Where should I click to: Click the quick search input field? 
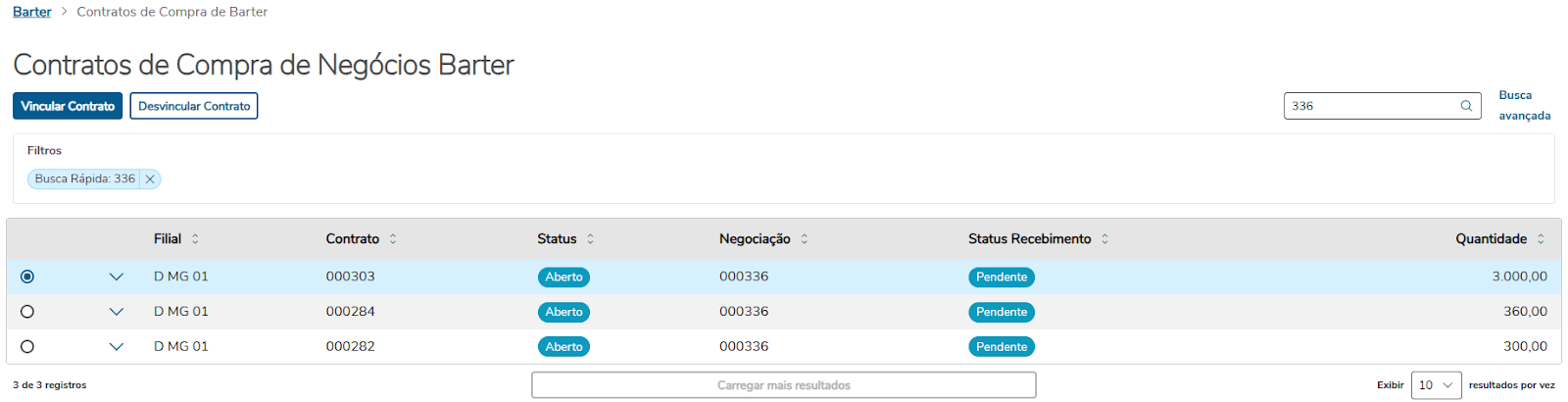tap(1370, 106)
